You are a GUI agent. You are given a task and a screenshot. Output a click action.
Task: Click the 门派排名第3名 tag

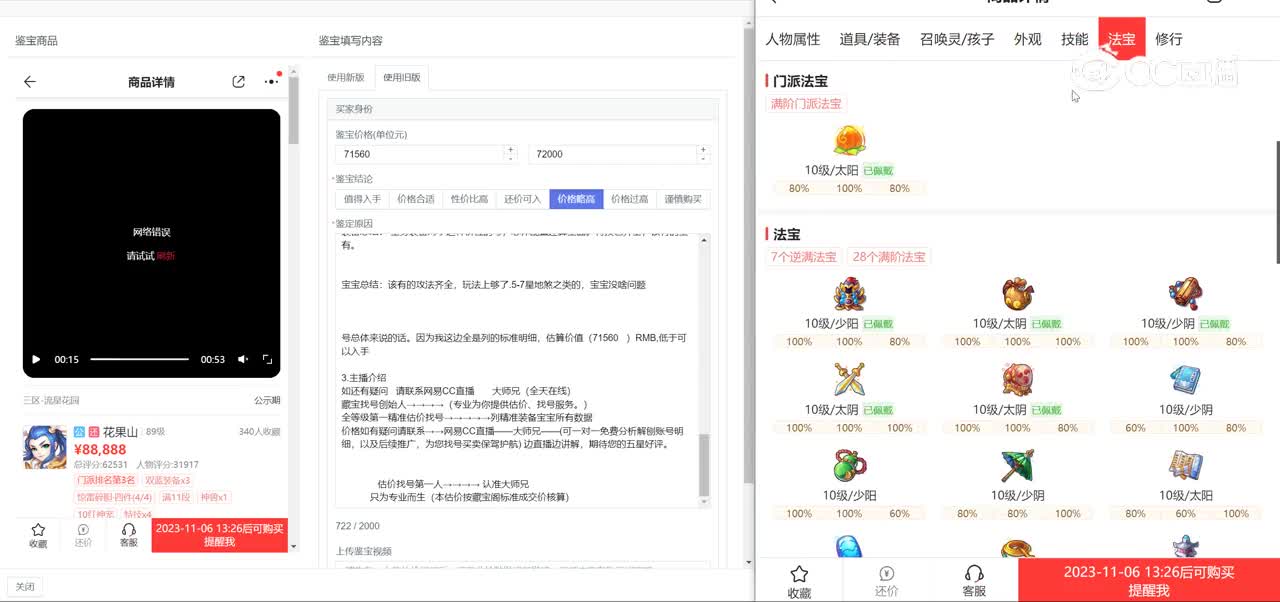[106, 481]
